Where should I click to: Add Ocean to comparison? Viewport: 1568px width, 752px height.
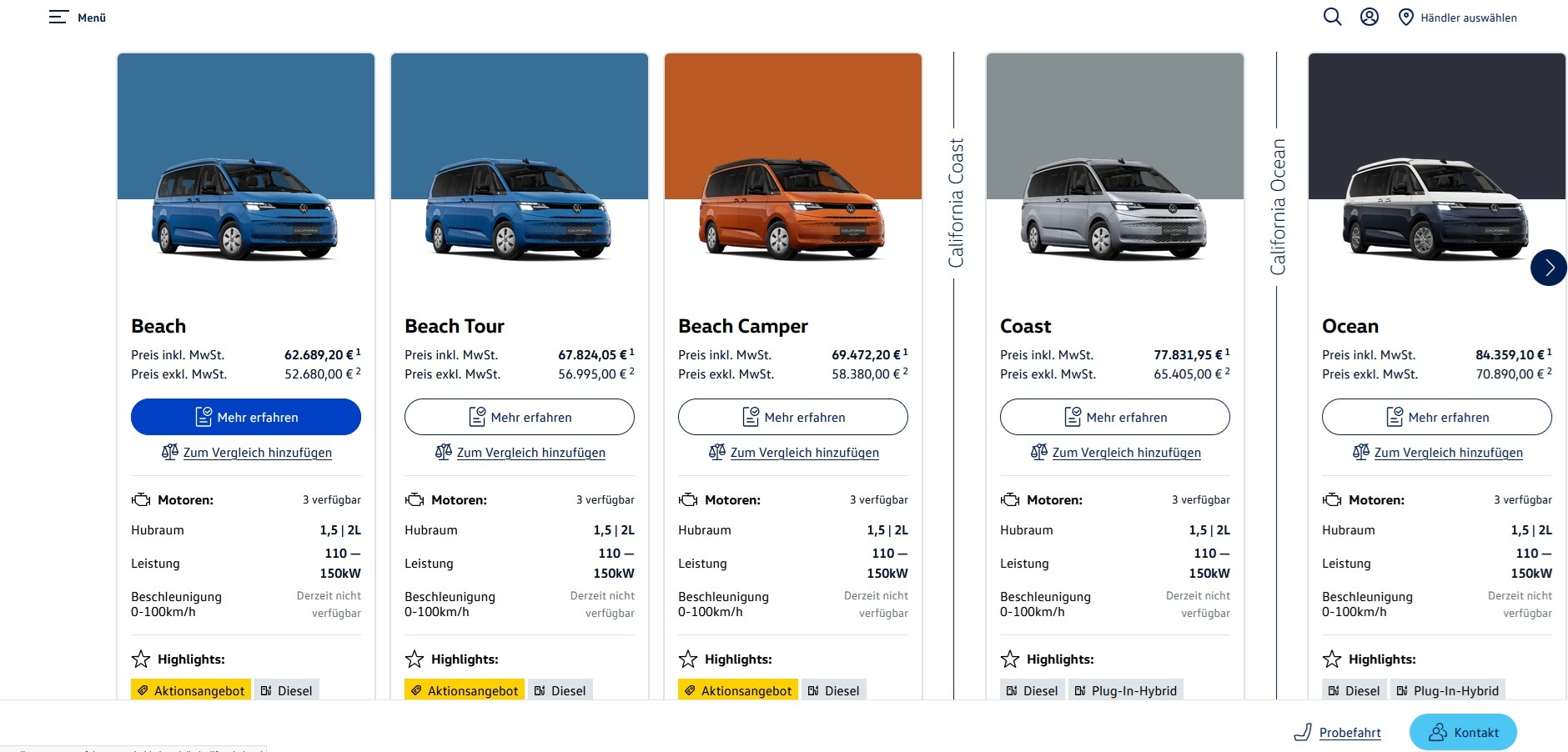[x=1448, y=453]
